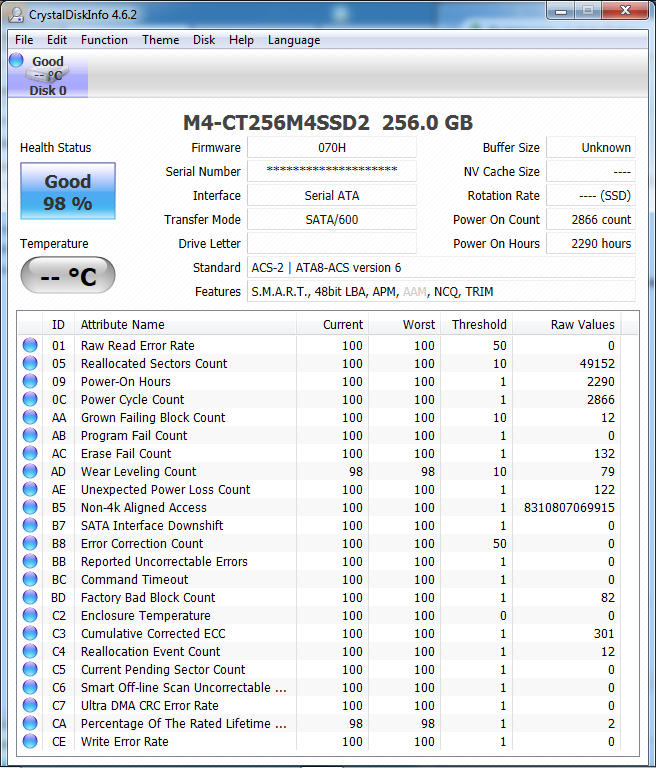656x768 pixels.
Task: Click the status orb for Unexpected Power Loss Count
Action: tap(30, 489)
